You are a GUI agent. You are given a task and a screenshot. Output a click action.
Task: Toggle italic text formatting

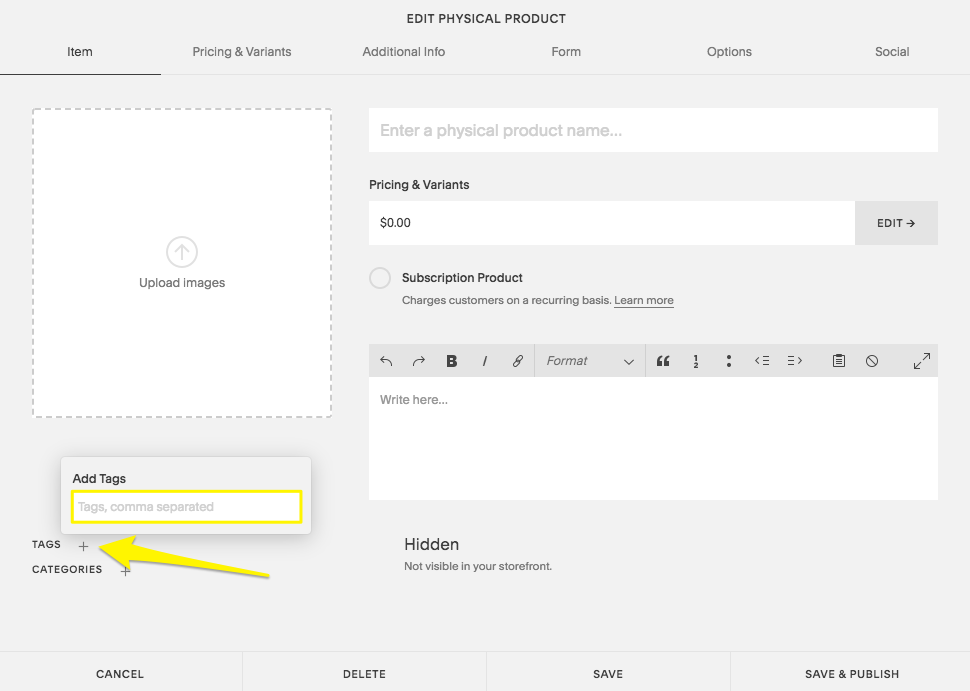485,361
